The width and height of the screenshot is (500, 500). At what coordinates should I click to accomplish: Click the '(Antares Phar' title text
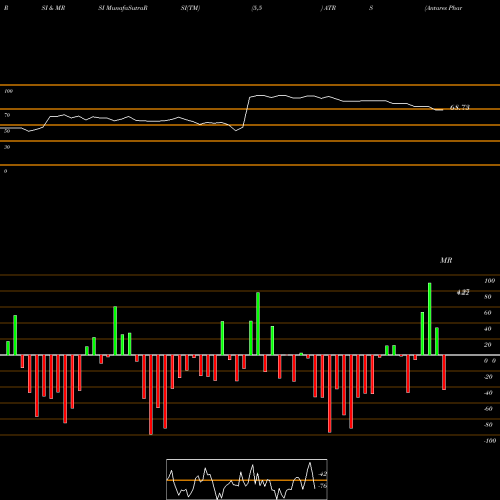coord(443,8)
